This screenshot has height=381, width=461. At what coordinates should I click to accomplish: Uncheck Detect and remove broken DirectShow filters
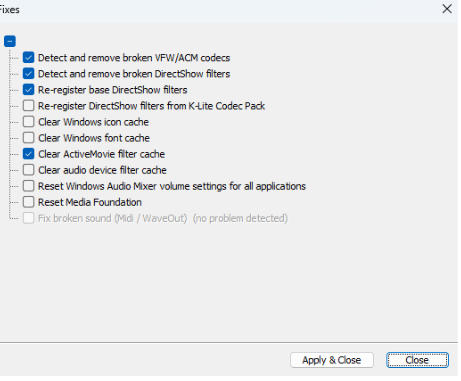(x=28, y=74)
